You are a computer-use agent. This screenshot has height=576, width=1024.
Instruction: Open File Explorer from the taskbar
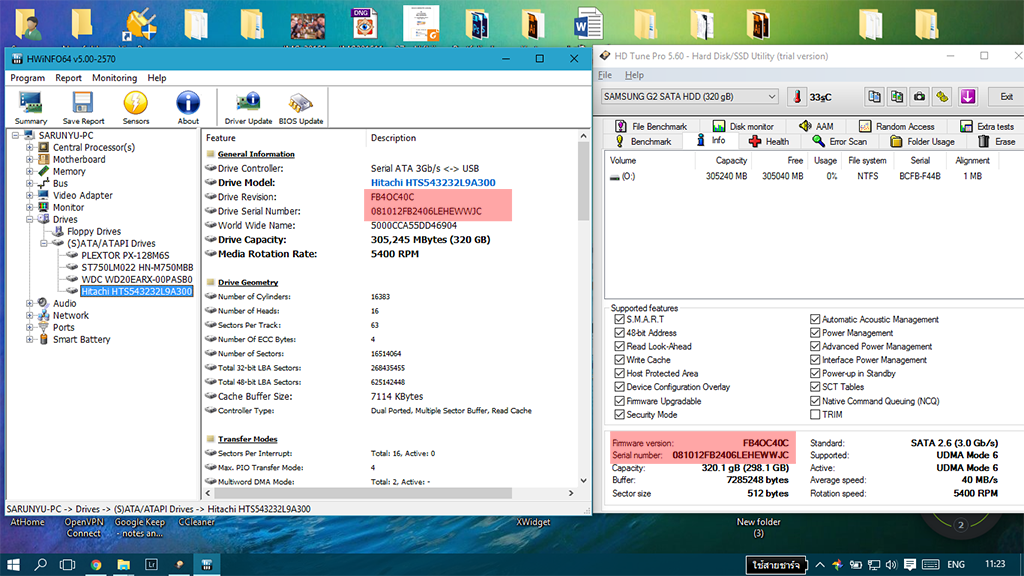123,565
